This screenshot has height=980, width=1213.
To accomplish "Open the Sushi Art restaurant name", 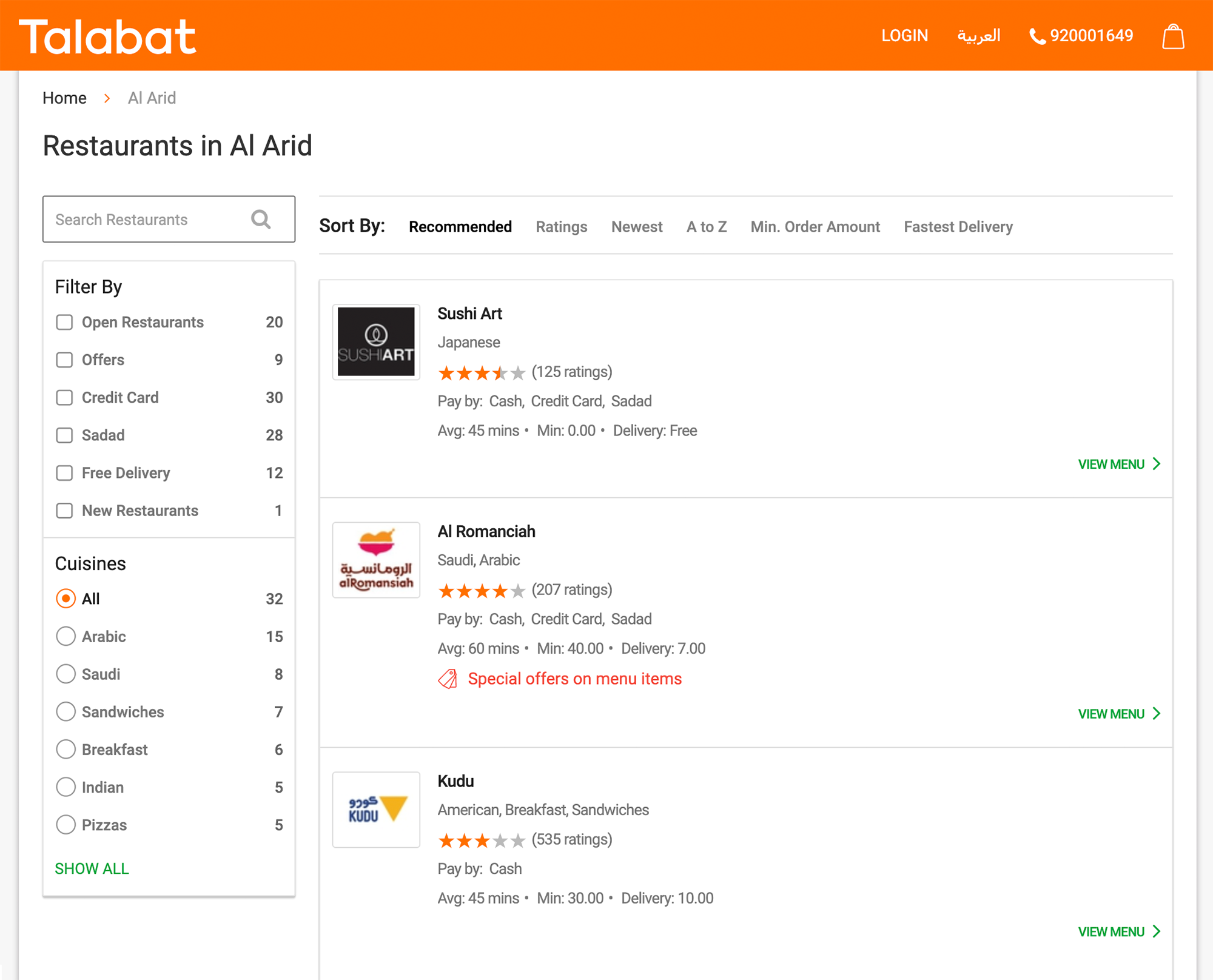I will (470, 314).
